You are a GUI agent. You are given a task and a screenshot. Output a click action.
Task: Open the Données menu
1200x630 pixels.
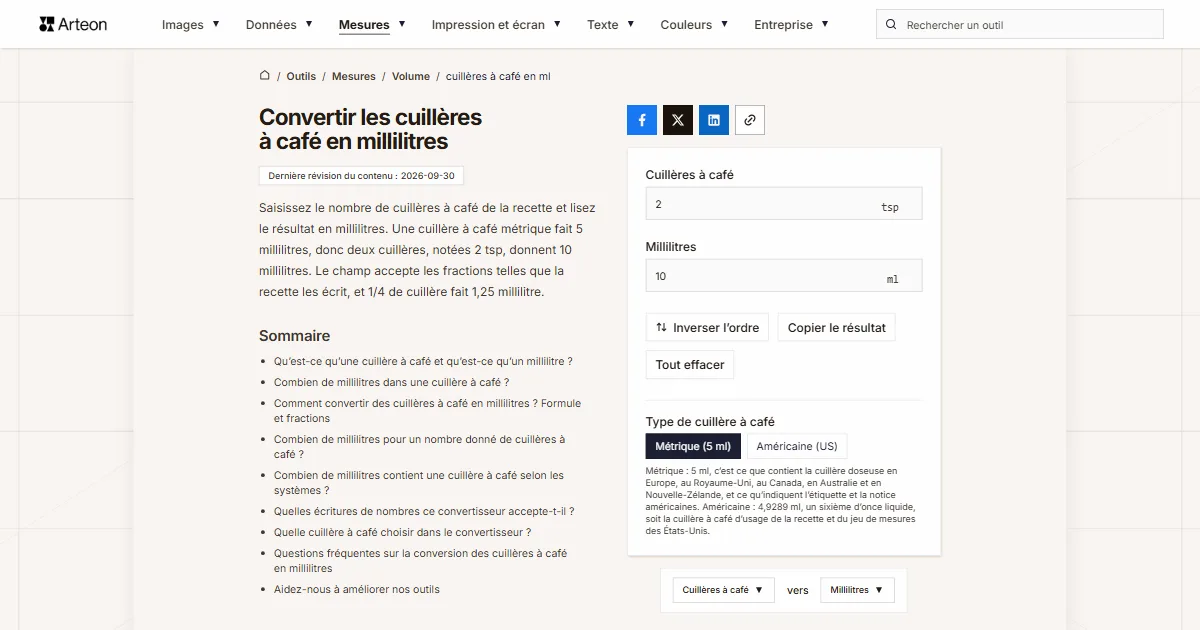tap(279, 25)
